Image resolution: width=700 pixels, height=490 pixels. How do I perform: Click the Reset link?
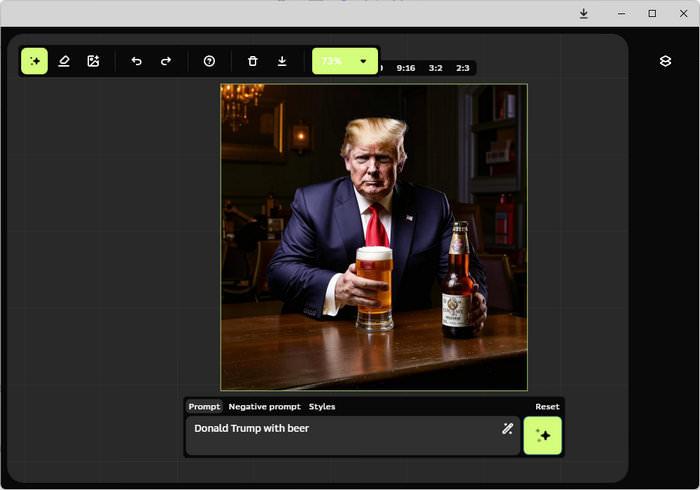(547, 407)
